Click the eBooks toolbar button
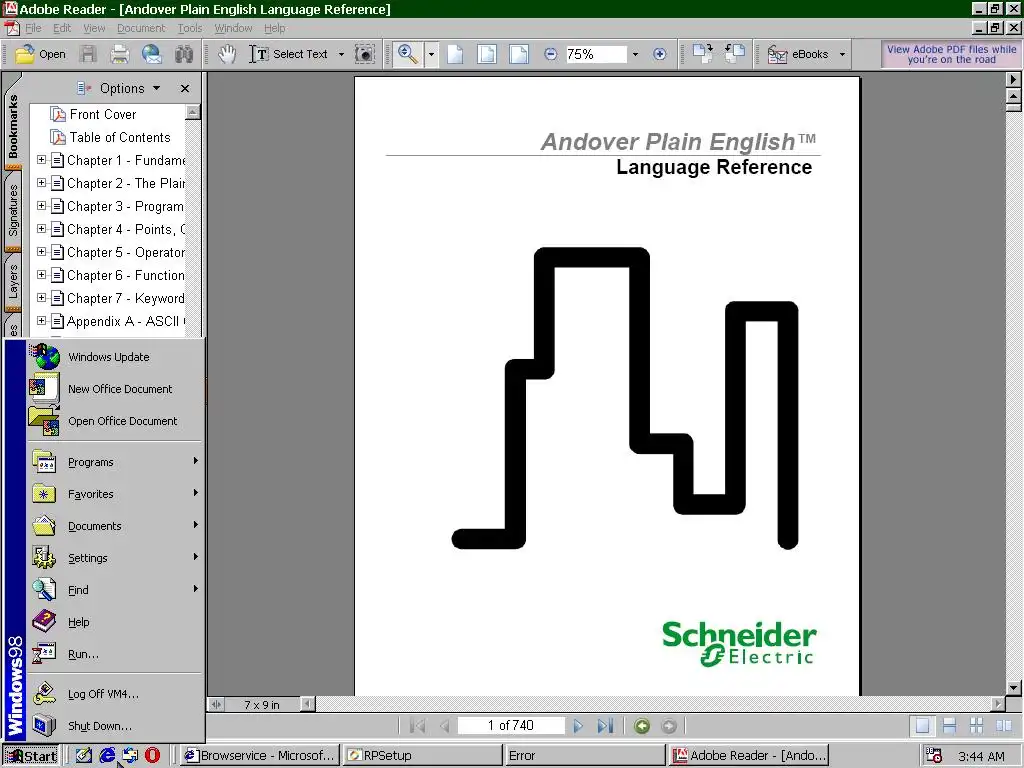This screenshot has height=768, width=1024. coord(798,54)
